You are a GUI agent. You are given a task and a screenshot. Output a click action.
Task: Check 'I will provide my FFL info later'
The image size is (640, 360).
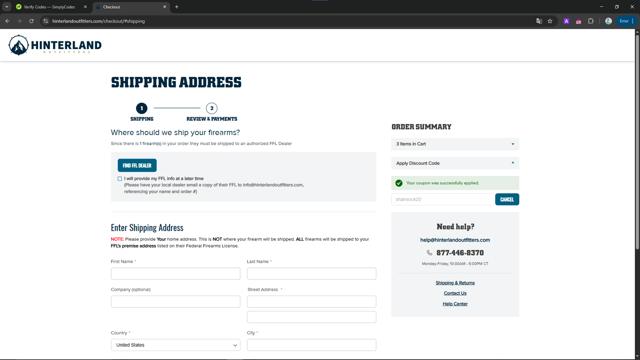point(120,179)
